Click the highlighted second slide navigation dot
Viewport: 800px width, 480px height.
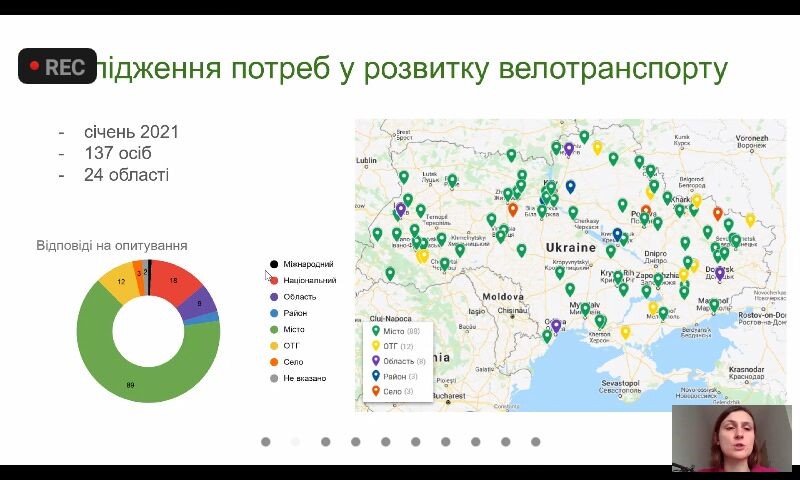295,442
